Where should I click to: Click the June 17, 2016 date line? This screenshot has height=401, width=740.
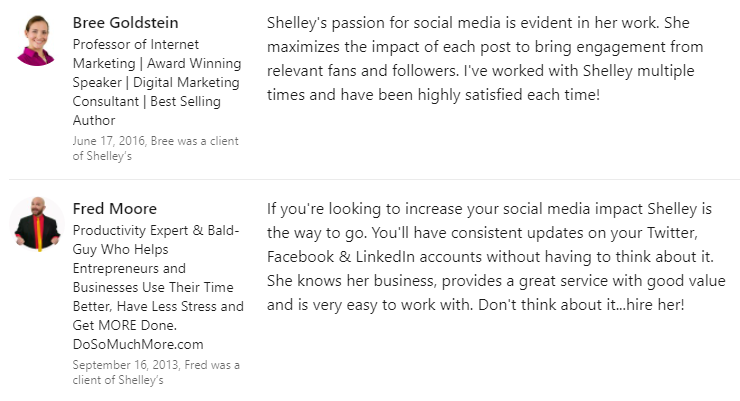coord(155,148)
